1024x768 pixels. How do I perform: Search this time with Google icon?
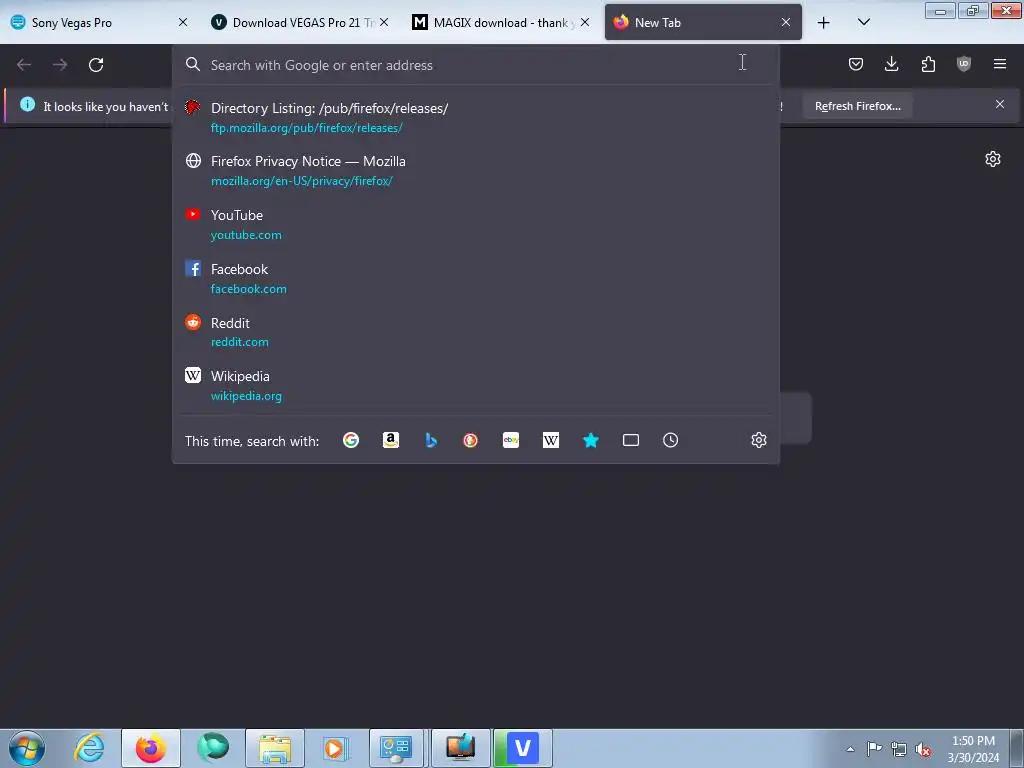pyautogui.click(x=351, y=440)
